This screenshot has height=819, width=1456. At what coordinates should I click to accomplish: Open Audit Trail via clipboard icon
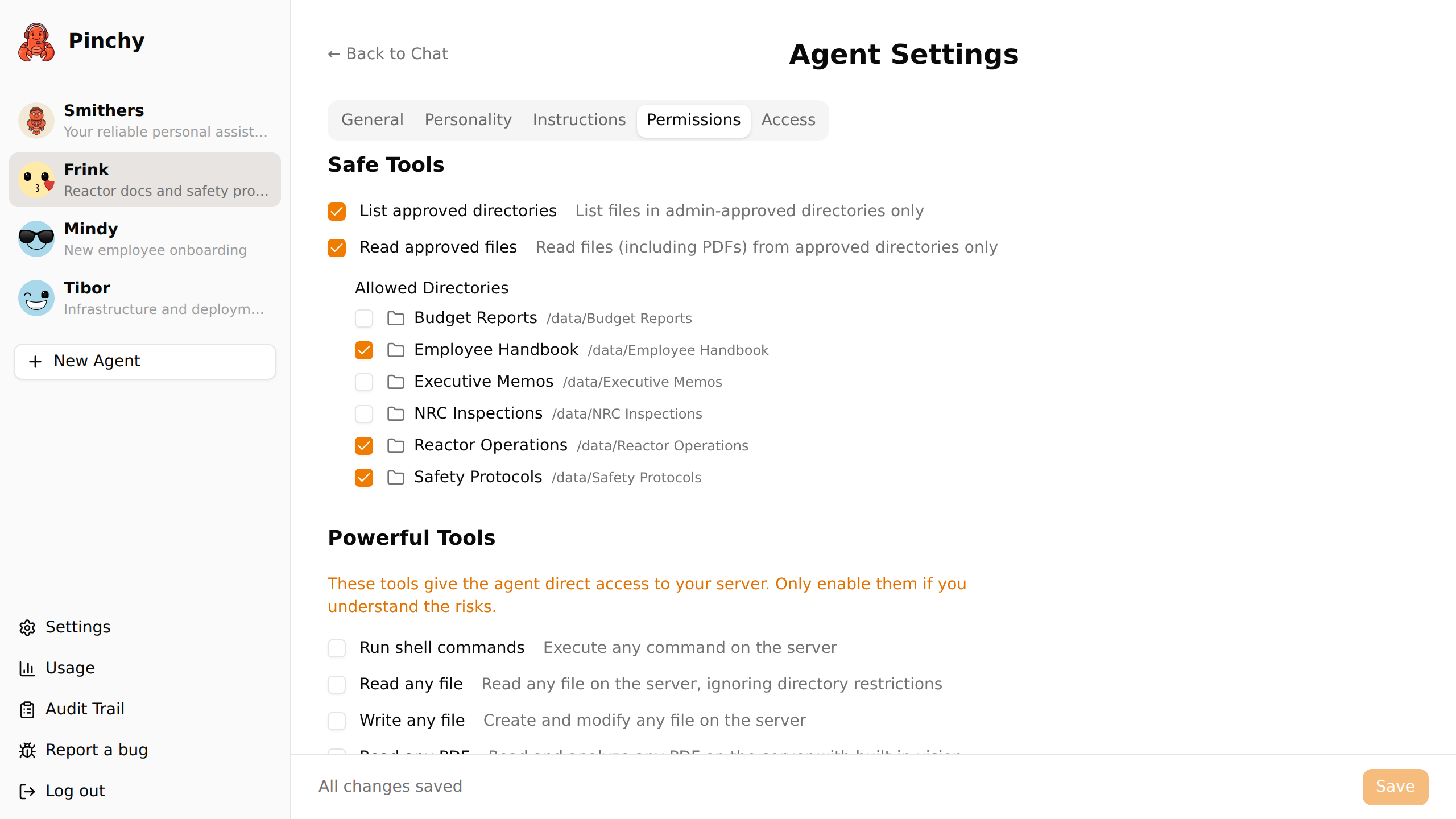[x=27, y=709]
